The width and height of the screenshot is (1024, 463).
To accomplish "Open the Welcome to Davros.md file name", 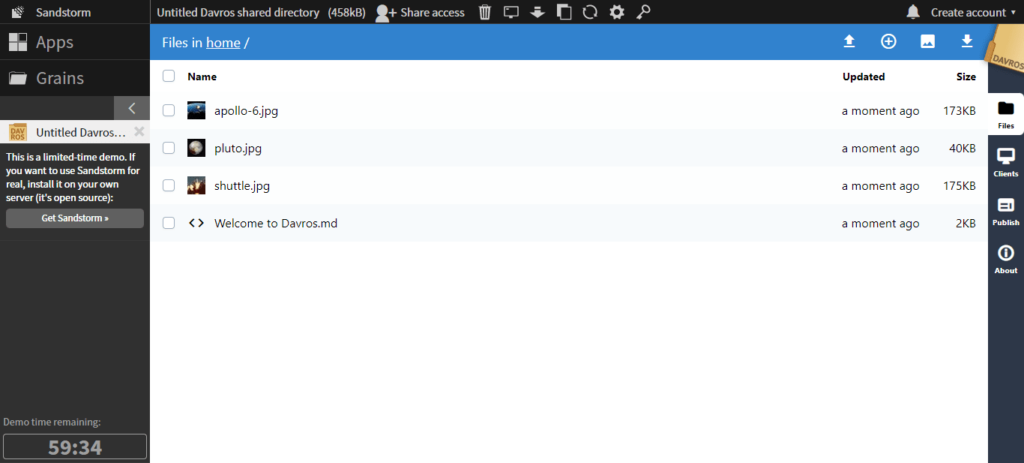I will pyautogui.click(x=276, y=223).
